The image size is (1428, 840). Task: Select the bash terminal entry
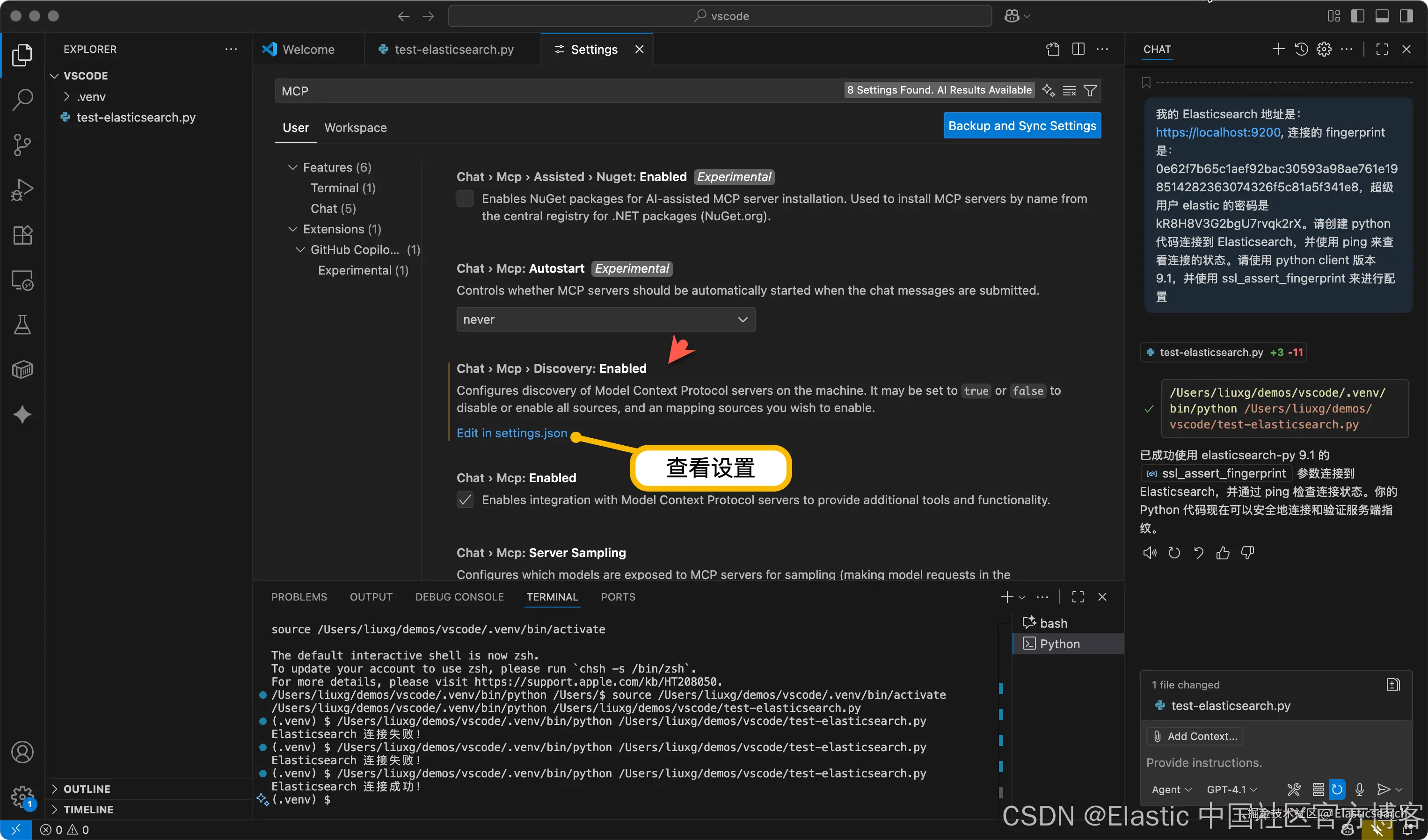[1068, 623]
